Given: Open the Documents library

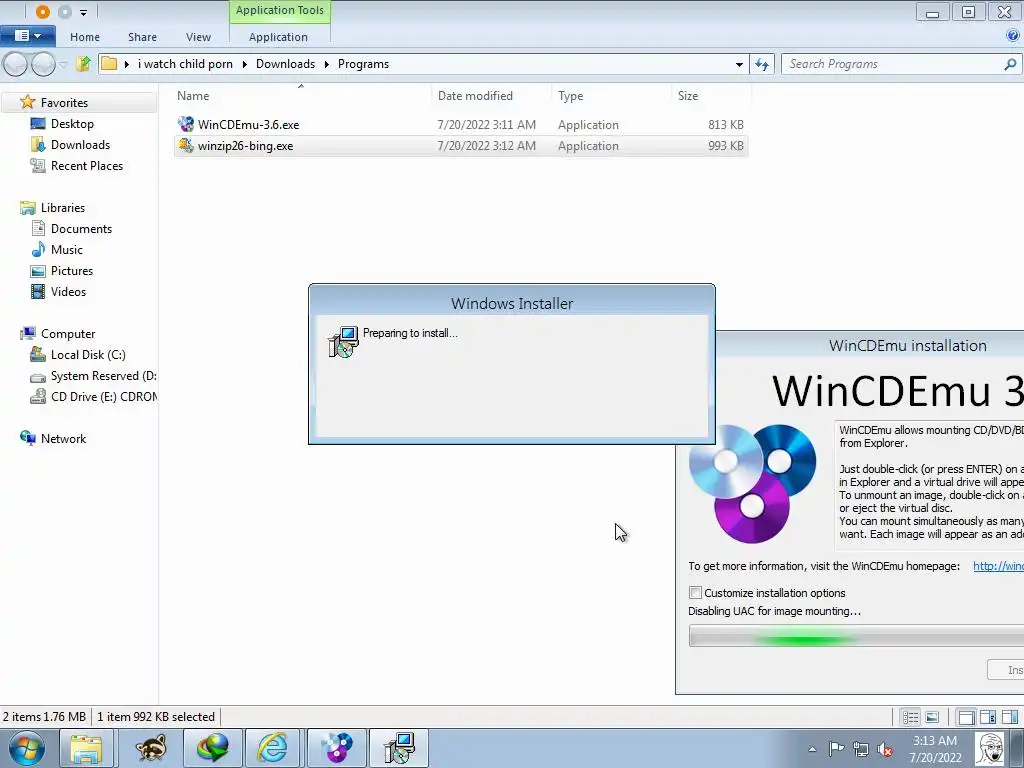Looking at the screenshot, I should click(81, 229).
